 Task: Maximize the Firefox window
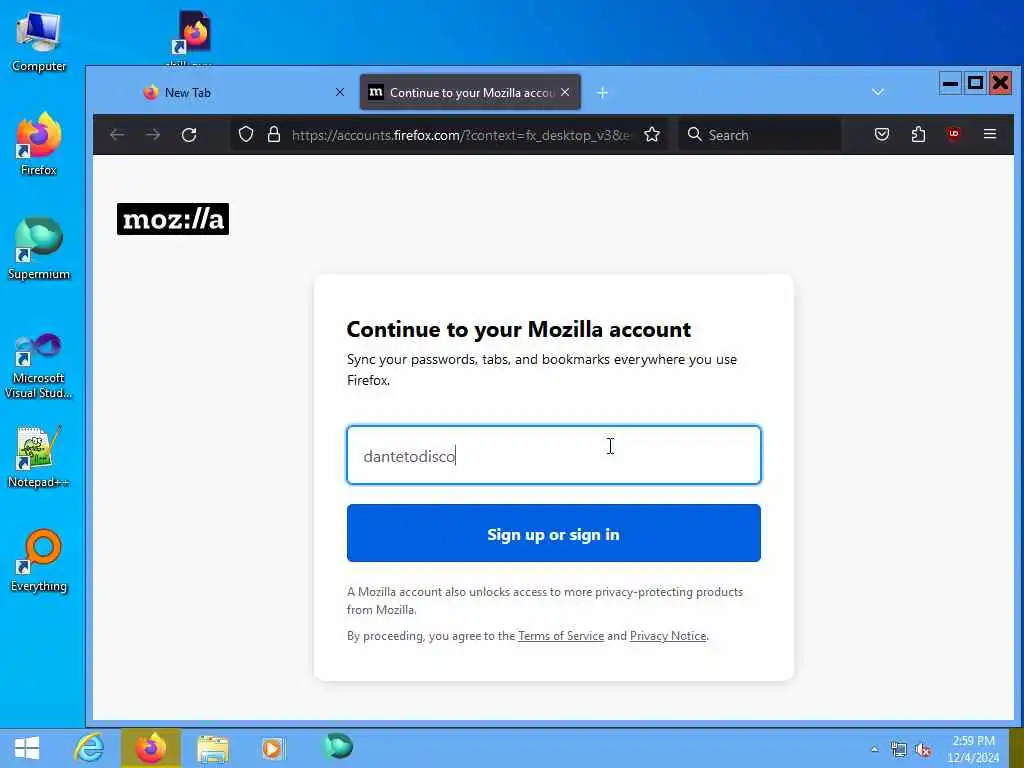tap(975, 84)
